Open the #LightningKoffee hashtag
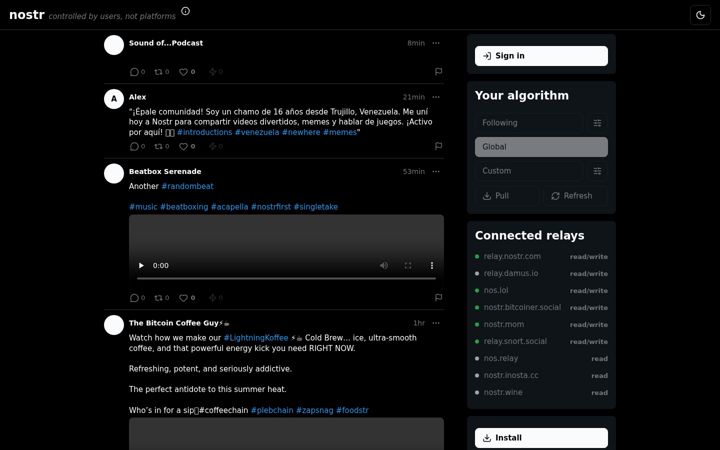 pos(256,338)
